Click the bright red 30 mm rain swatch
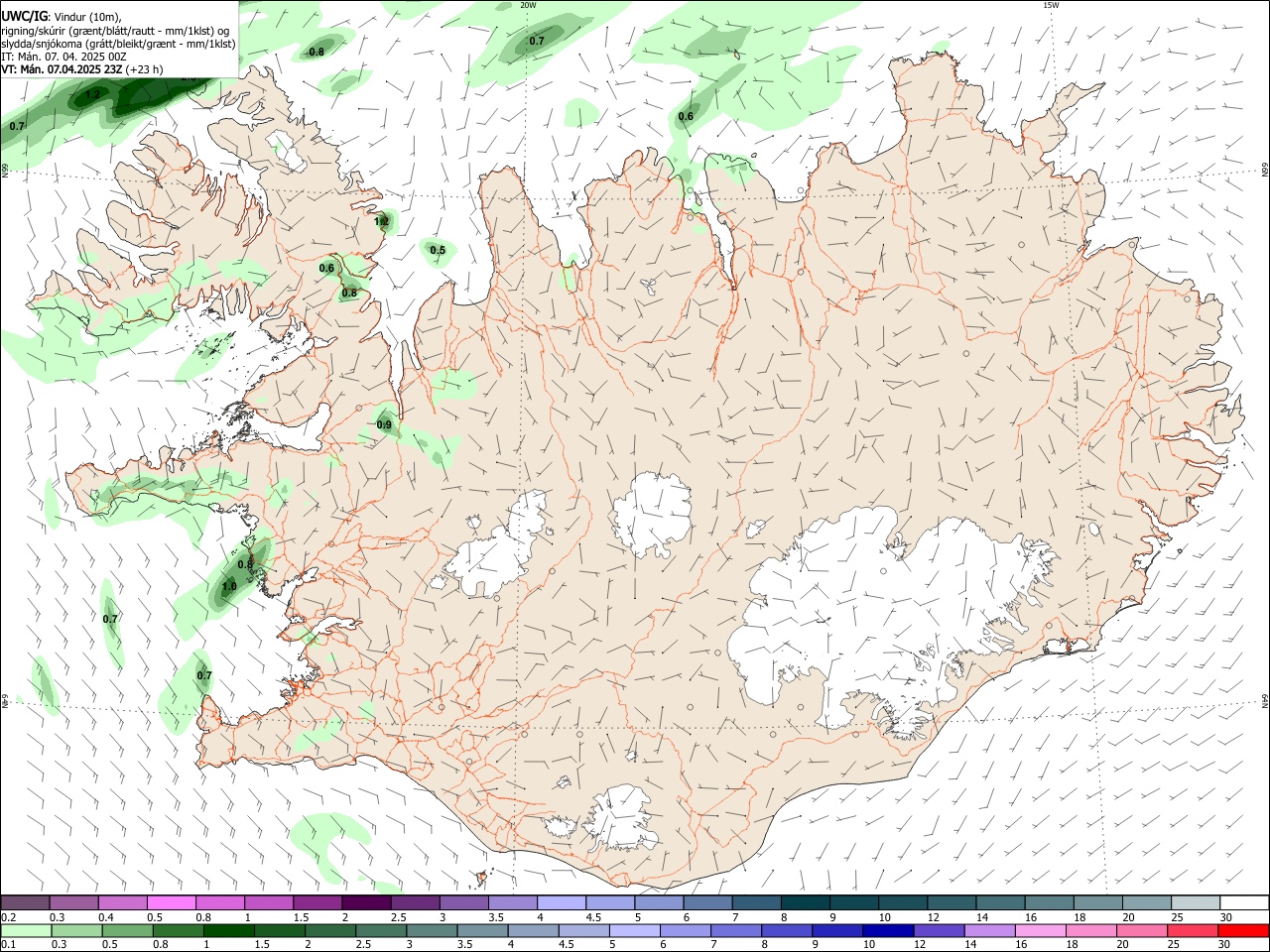Screen dimensions: 1270x952 1242,930
